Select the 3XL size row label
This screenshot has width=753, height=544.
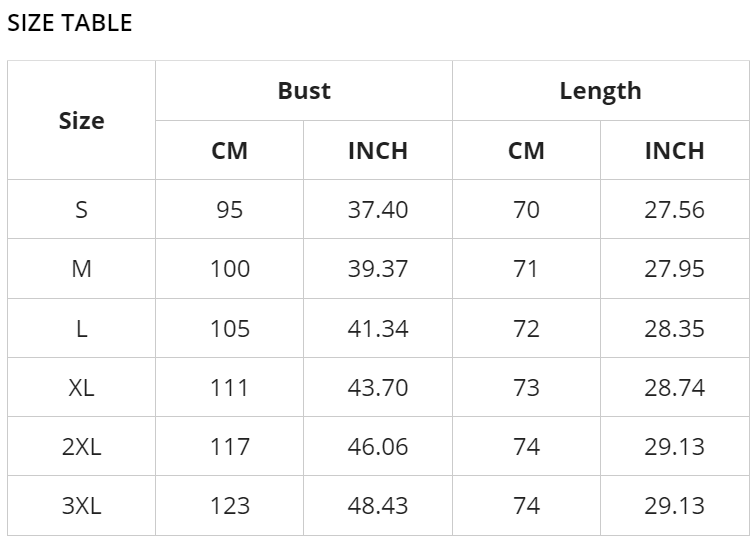pos(82,506)
